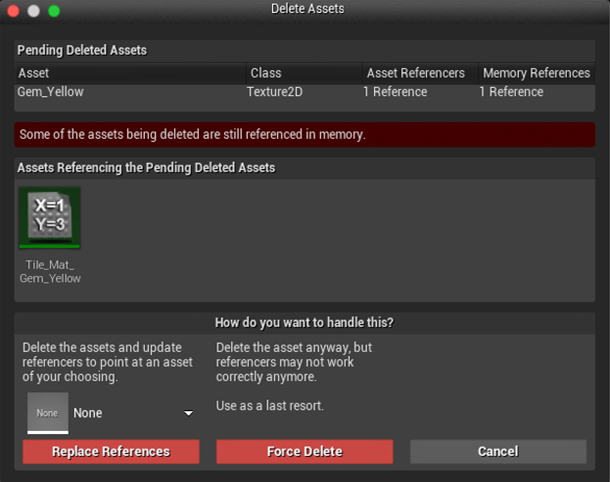Viewport: 610px width, 482px height.
Task: Click the gray minimize window button
Action: coord(33,11)
